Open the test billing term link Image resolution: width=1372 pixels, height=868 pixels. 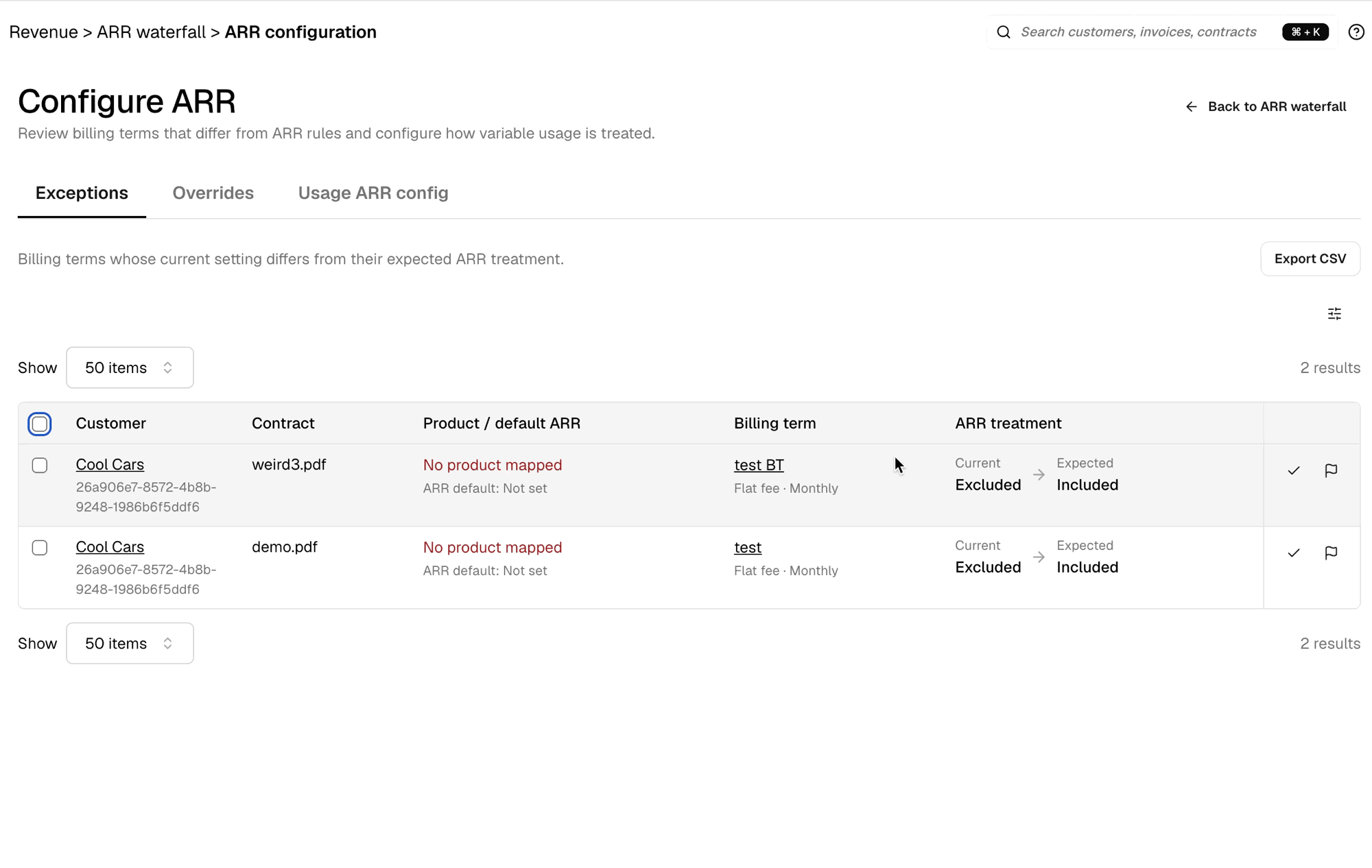[748, 547]
